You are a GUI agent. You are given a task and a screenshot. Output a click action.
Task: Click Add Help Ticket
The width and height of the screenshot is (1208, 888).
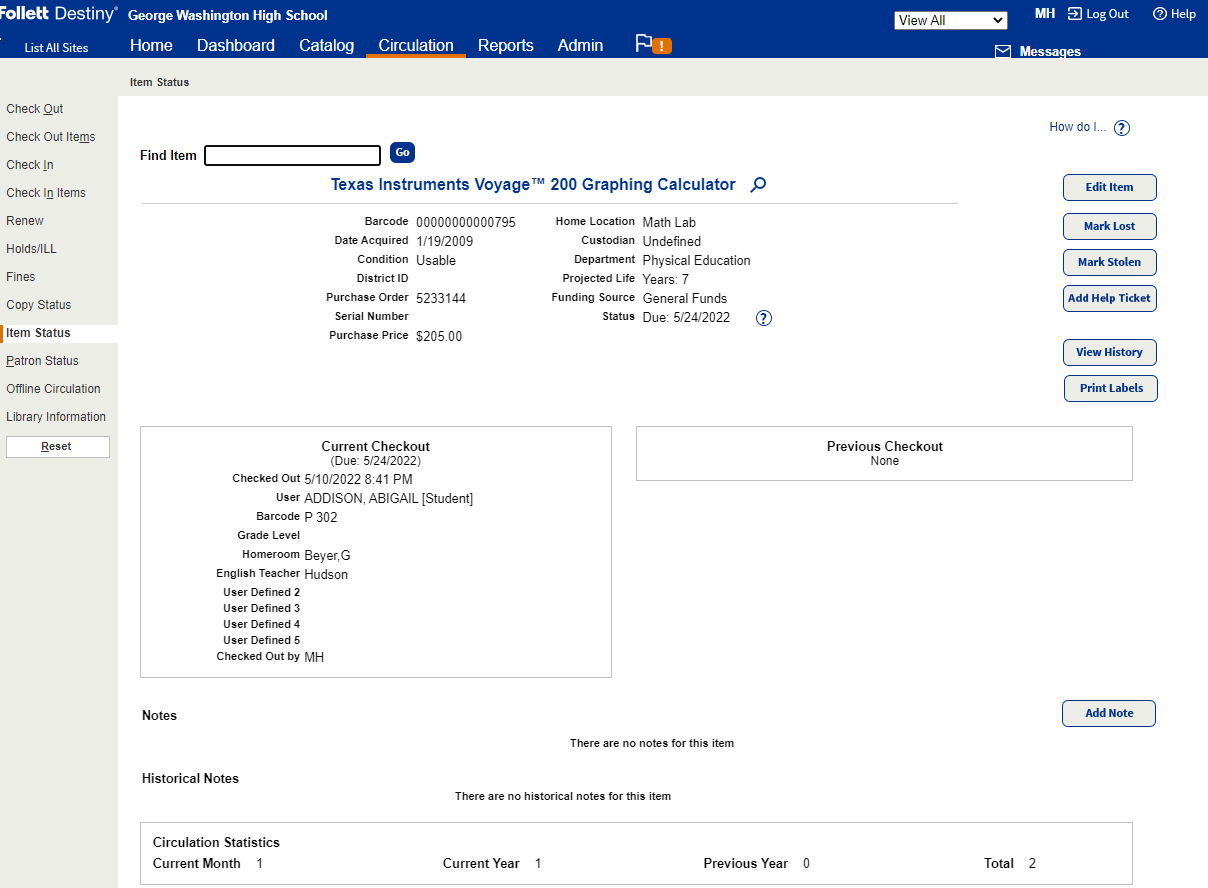click(x=1109, y=298)
